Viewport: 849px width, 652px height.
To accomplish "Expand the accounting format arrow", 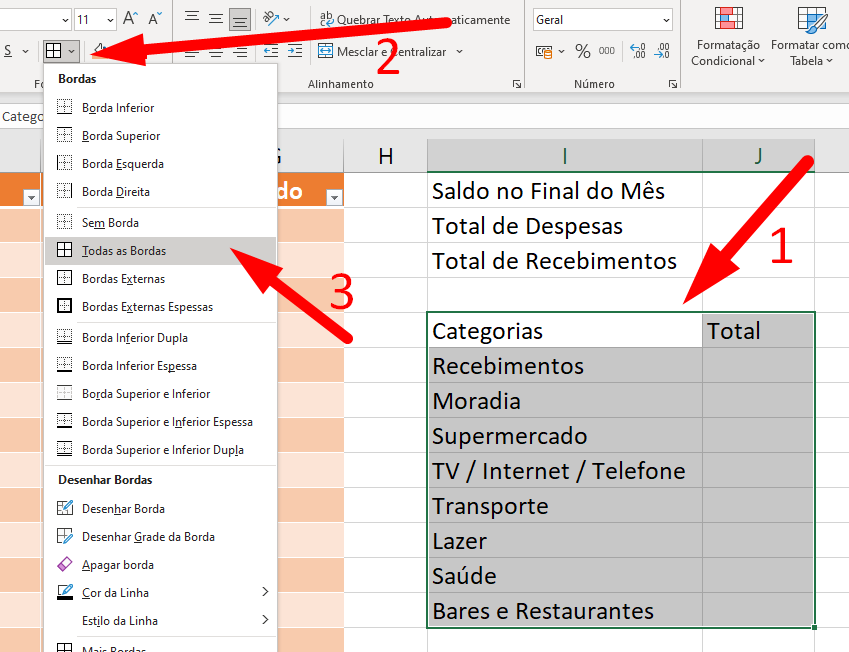I will 561,51.
